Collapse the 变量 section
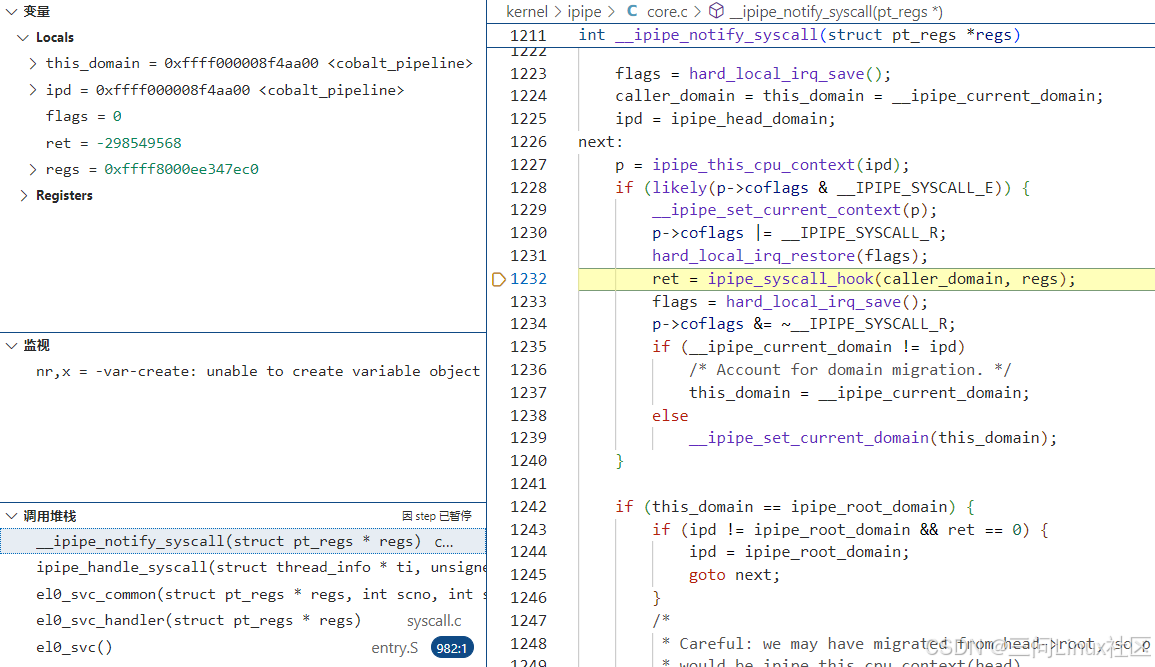 [11, 12]
